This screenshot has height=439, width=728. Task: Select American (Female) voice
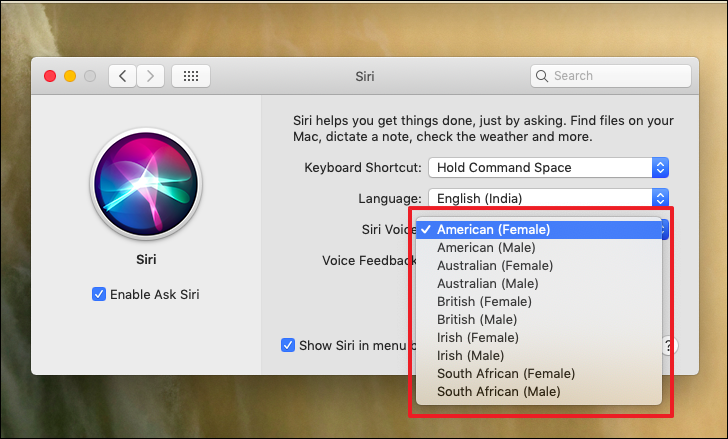point(539,230)
